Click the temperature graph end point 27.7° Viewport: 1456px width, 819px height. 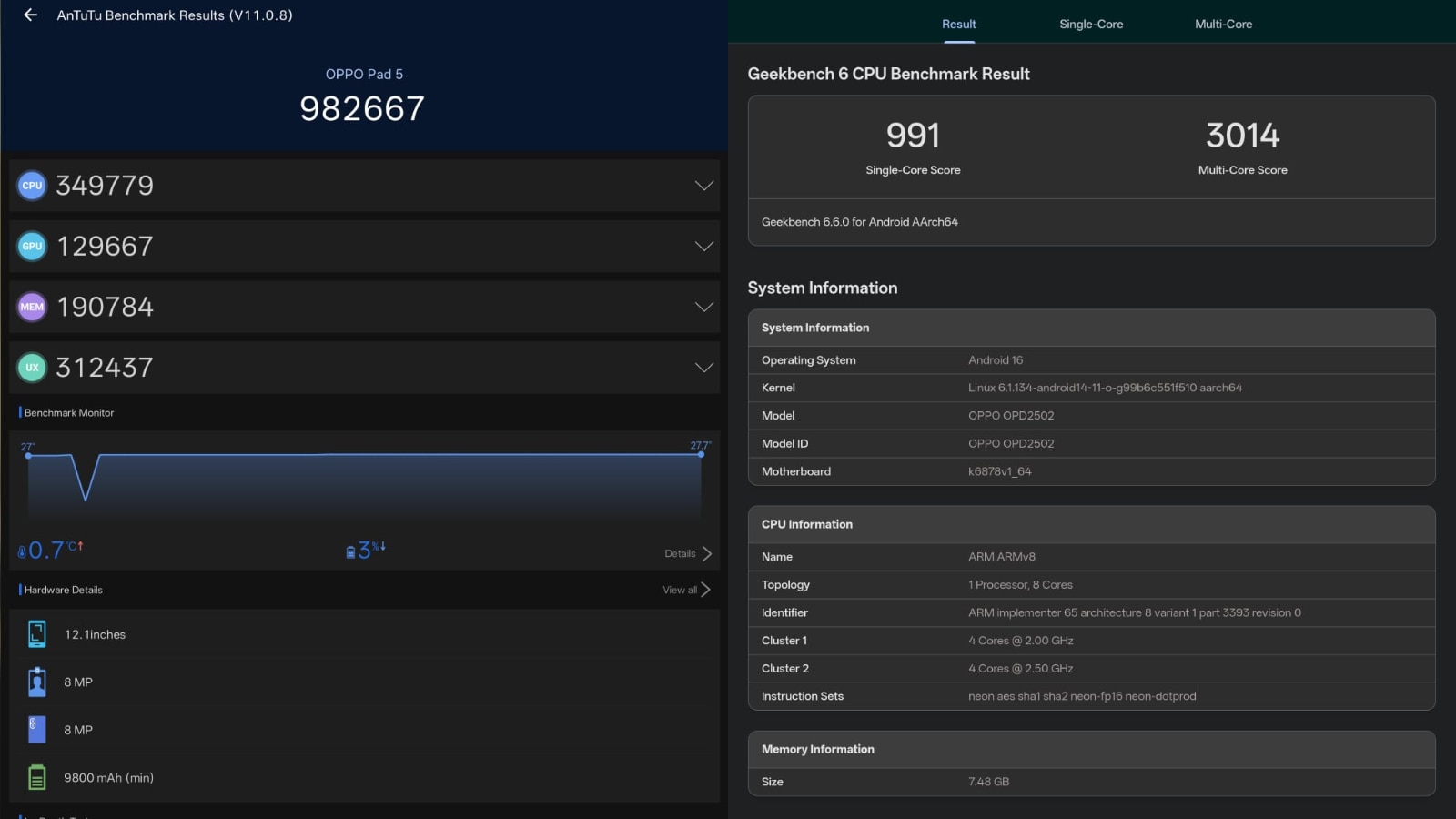tap(701, 454)
